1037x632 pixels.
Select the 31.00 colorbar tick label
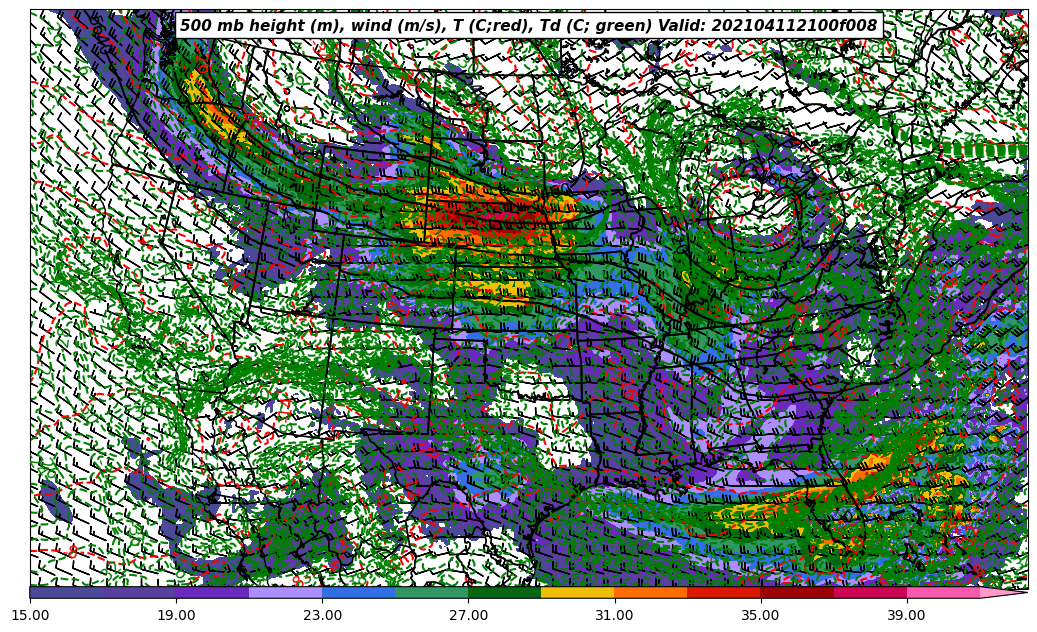pos(614,615)
